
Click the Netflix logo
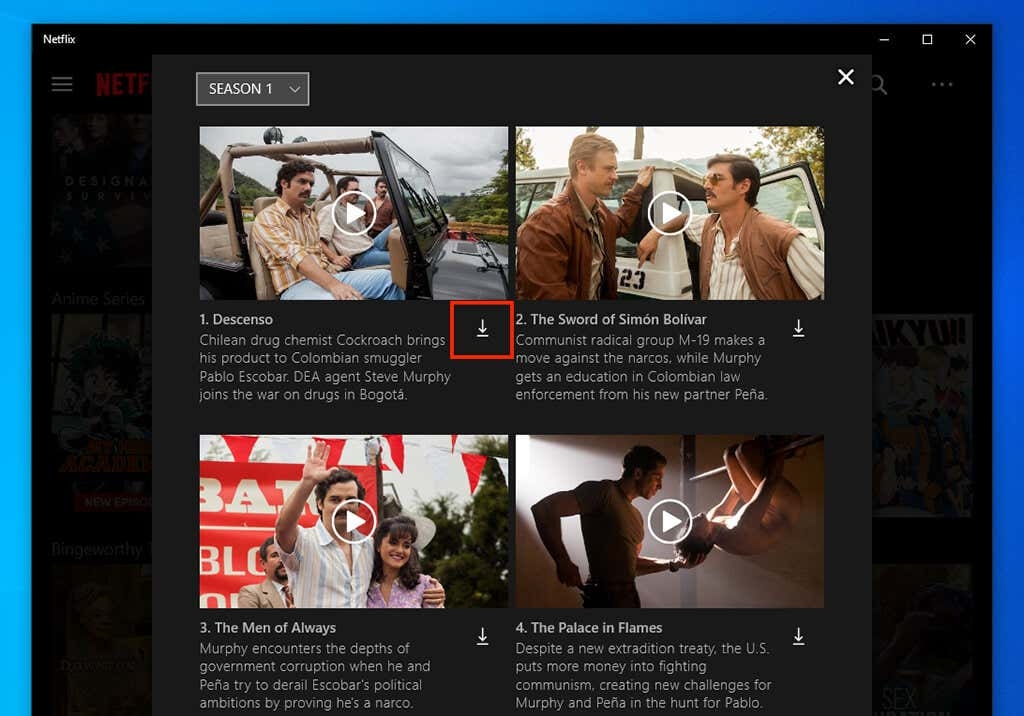[123, 84]
